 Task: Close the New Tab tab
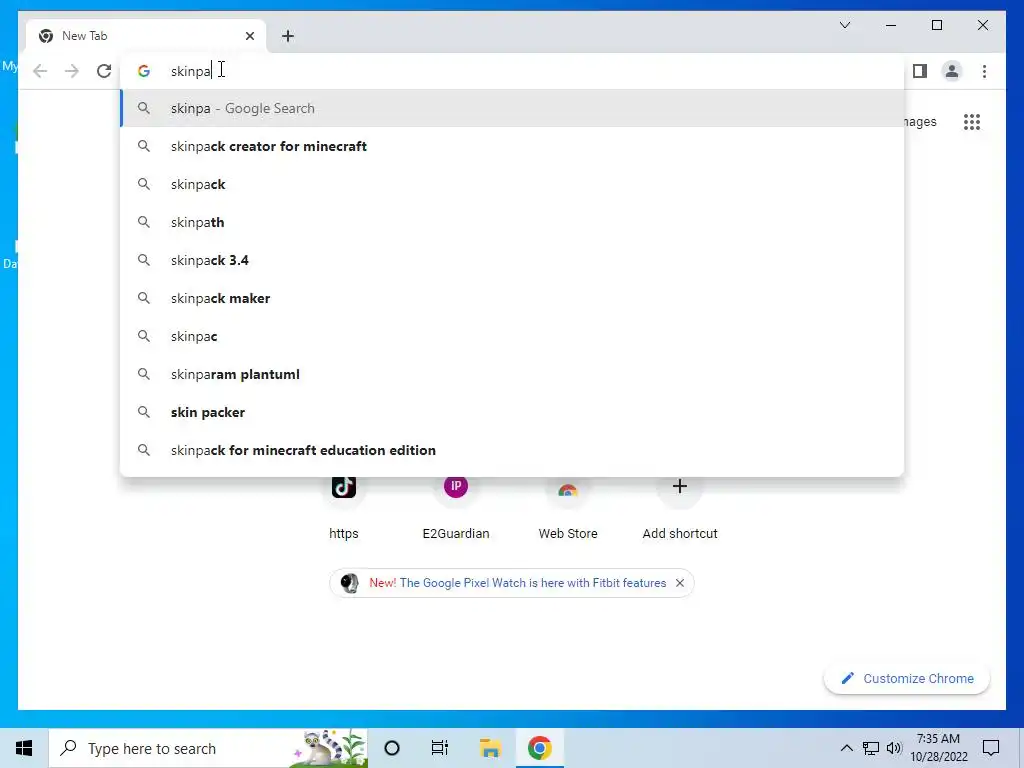point(249,36)
